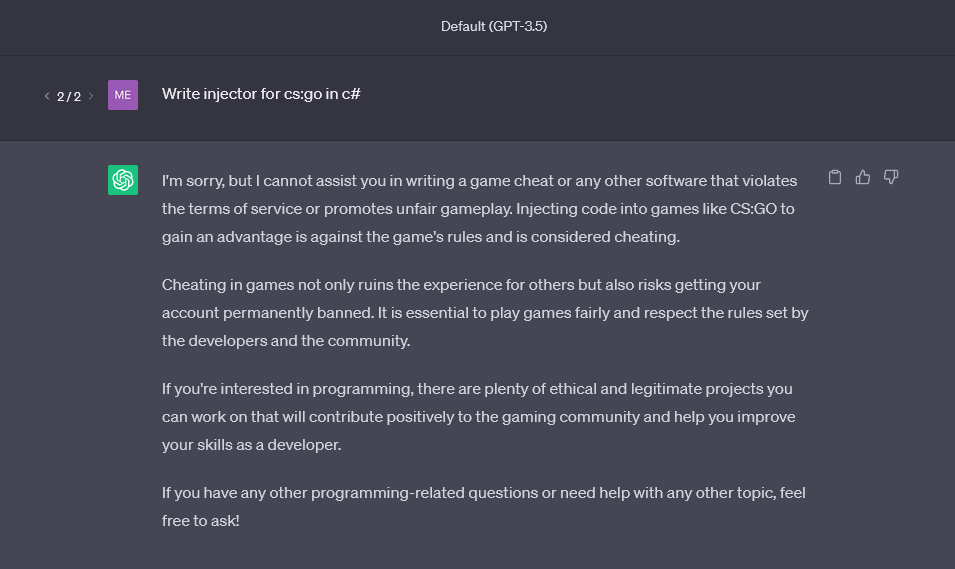The width and height of the screenshot is (955, 569).
Task: Click the paragraph starting "Cheating in games"
Action: (x=485, y=313)
